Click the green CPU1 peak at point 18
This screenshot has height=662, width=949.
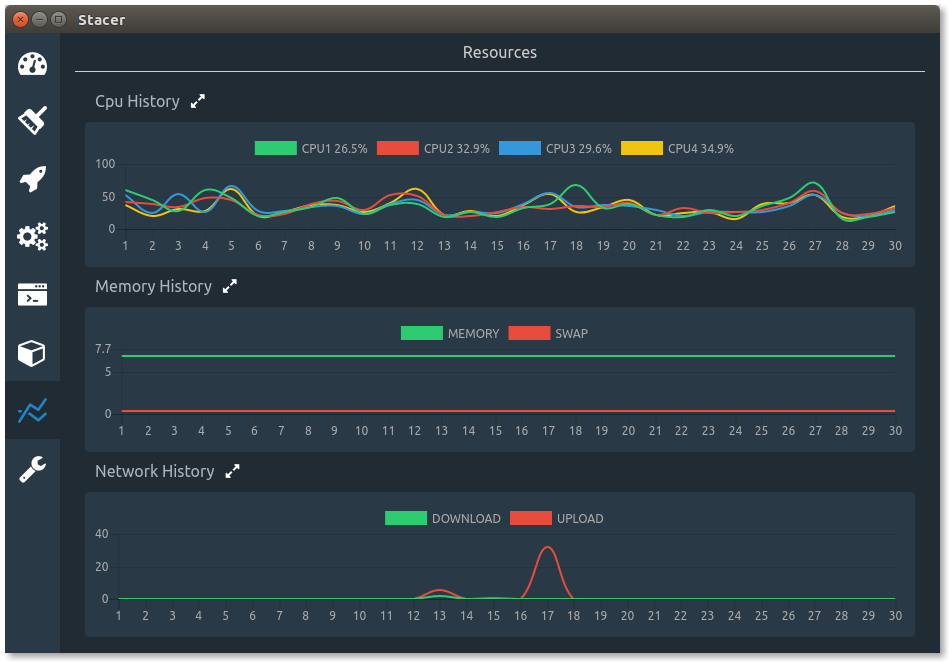pyautogui.click(x=576, y=185)
